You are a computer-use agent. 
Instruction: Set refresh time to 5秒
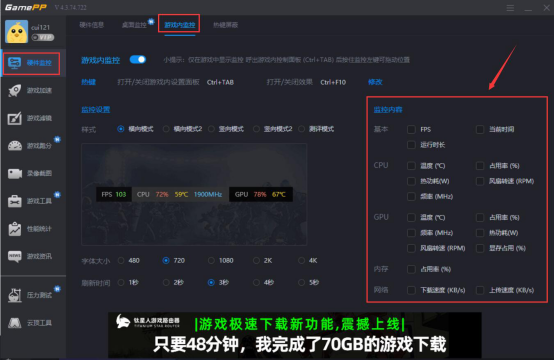301,283
